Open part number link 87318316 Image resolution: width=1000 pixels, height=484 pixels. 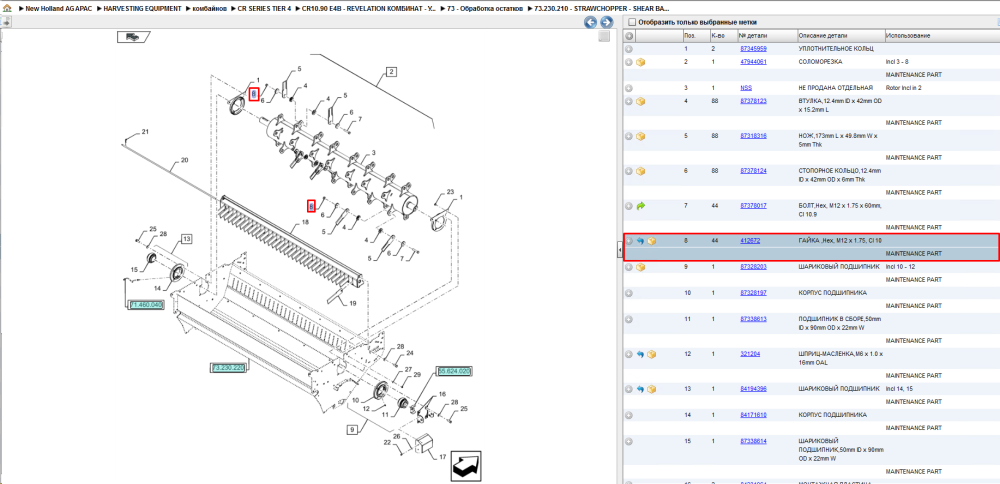coord(753,136)
